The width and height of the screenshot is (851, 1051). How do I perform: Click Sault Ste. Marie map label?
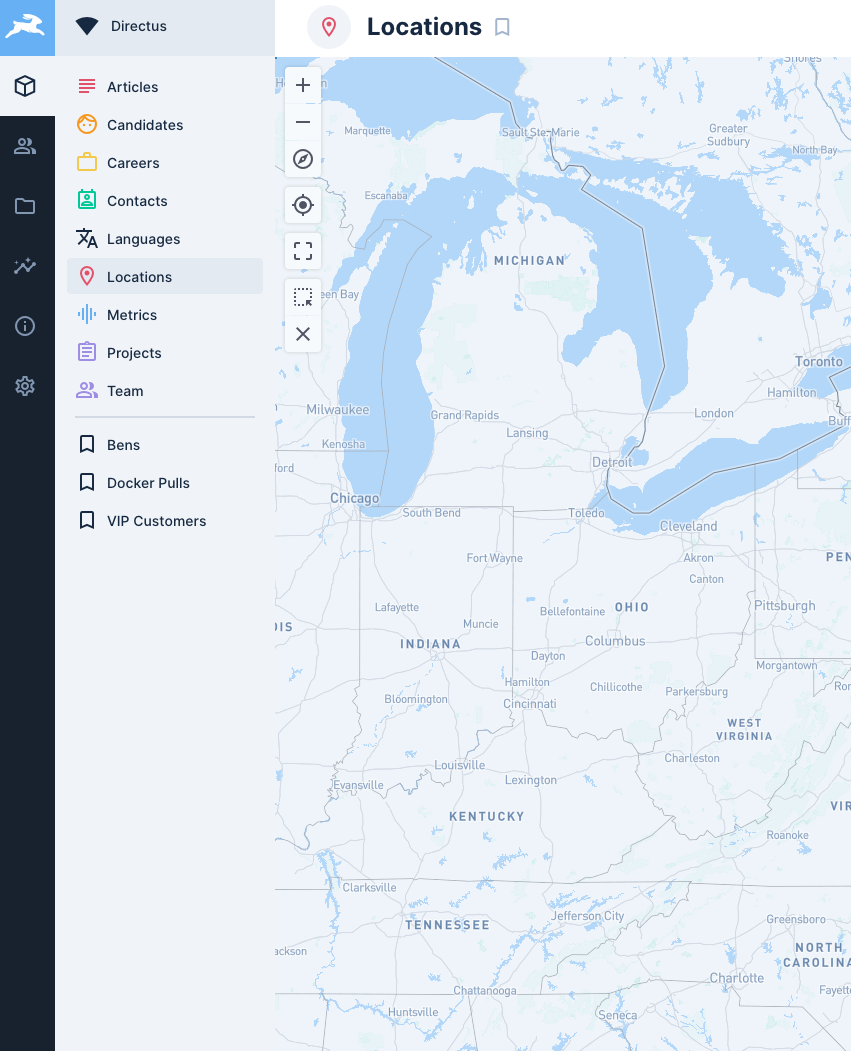tap(541, 133)
